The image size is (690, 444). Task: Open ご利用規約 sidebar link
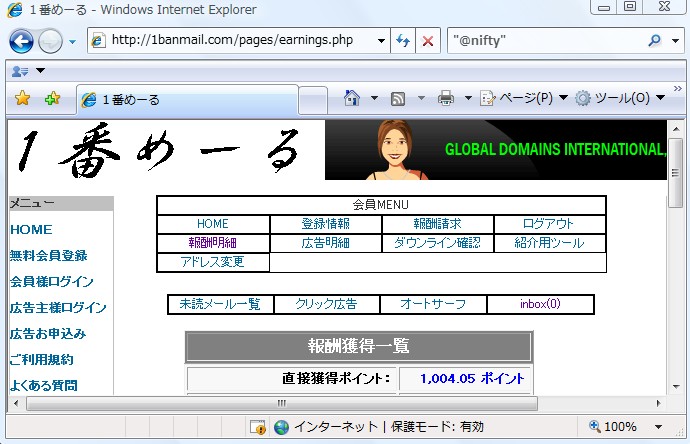click(41, 360)
